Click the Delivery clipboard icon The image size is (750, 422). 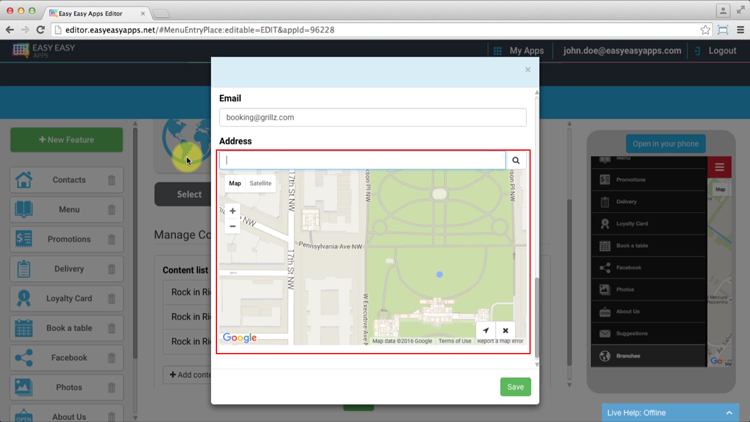click(23, 269)
